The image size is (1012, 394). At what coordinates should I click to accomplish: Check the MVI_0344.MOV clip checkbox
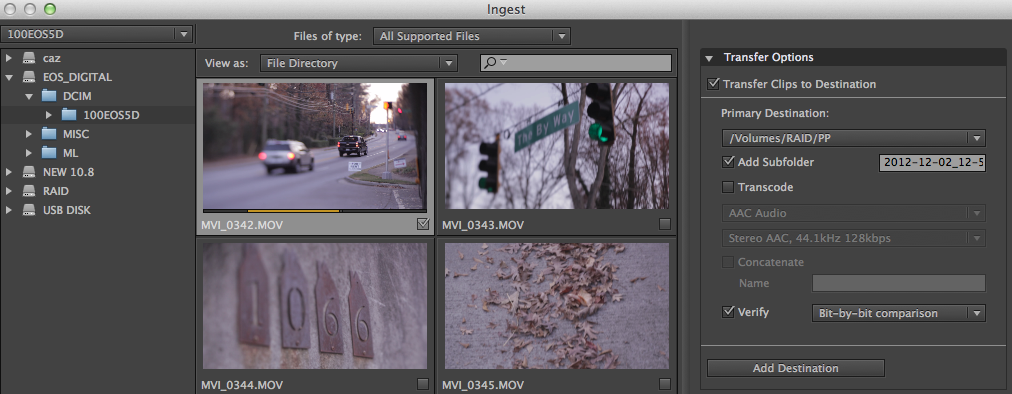tap(423, 384)
